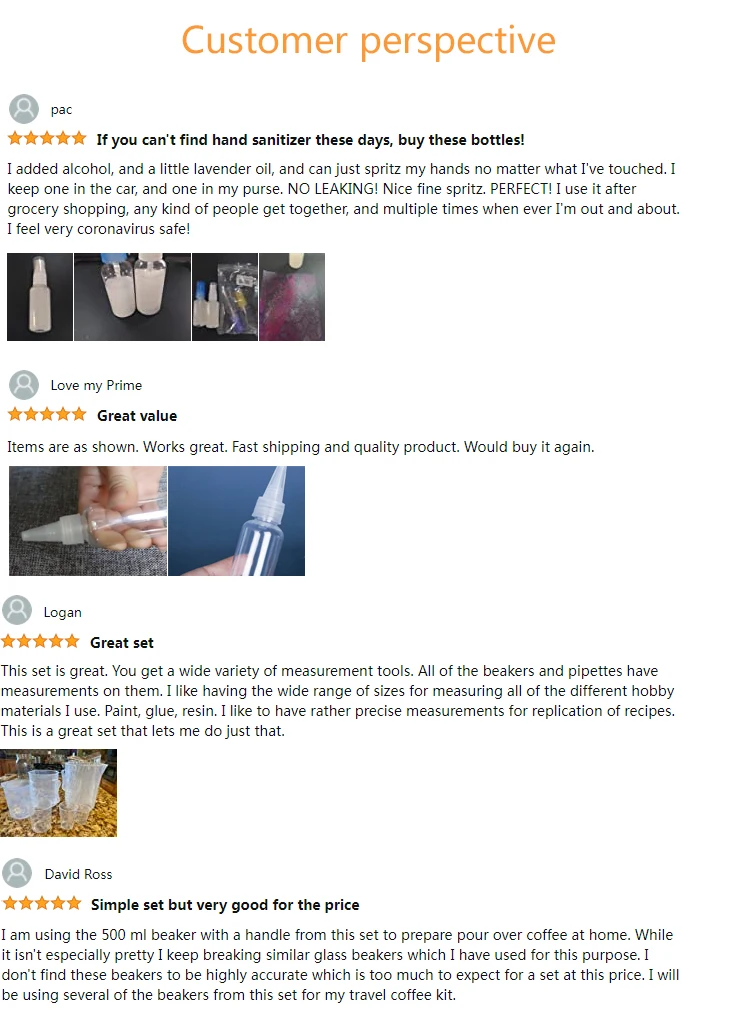This screenshot has width=750, height=1011.
Task: Open pac's pink glitter photo
Action: tap(292, 297)
